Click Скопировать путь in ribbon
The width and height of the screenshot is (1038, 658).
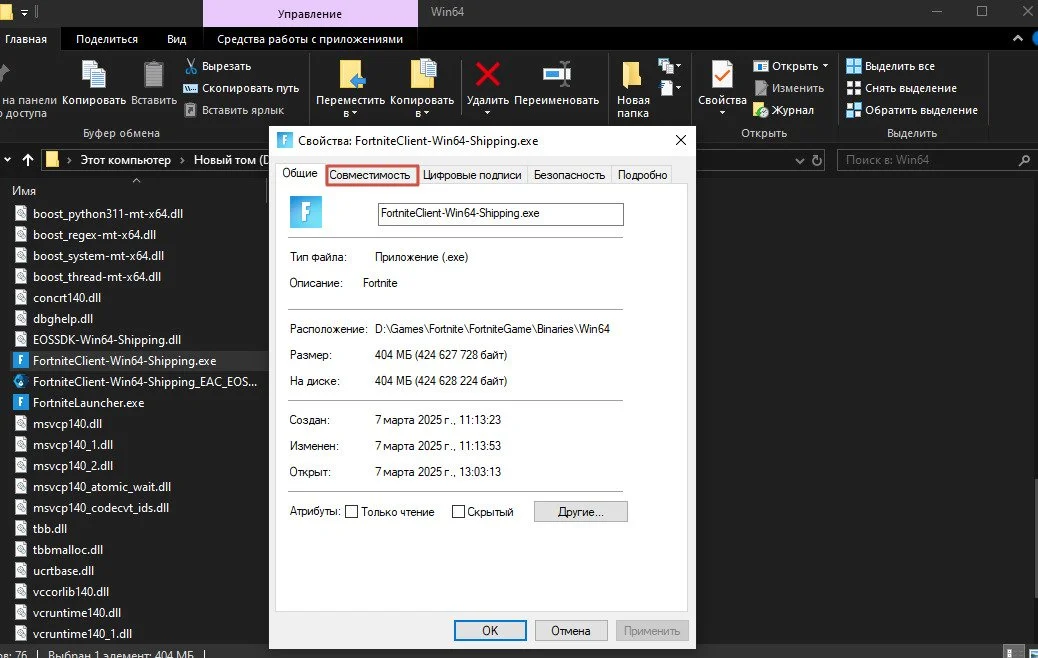point(242,88)
